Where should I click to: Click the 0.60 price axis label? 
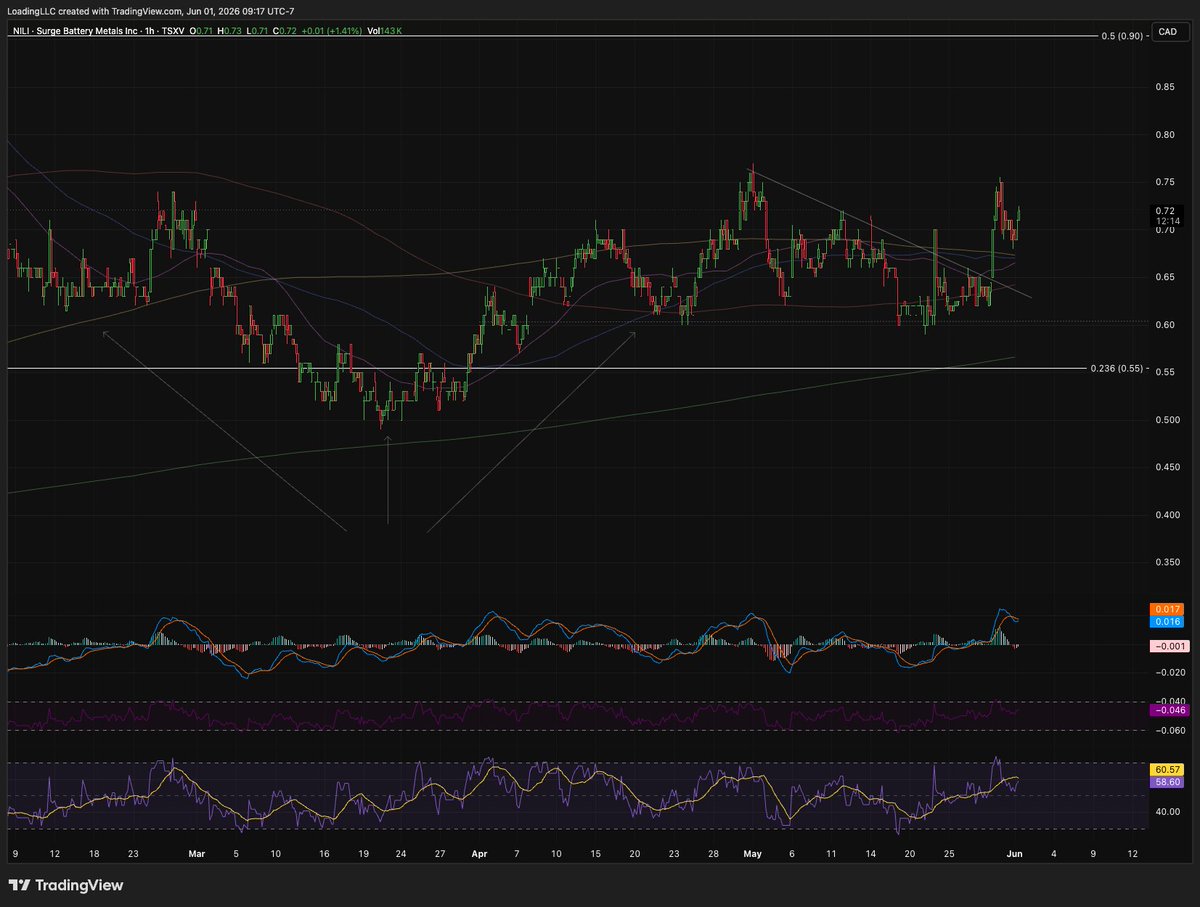point(1165,325)
